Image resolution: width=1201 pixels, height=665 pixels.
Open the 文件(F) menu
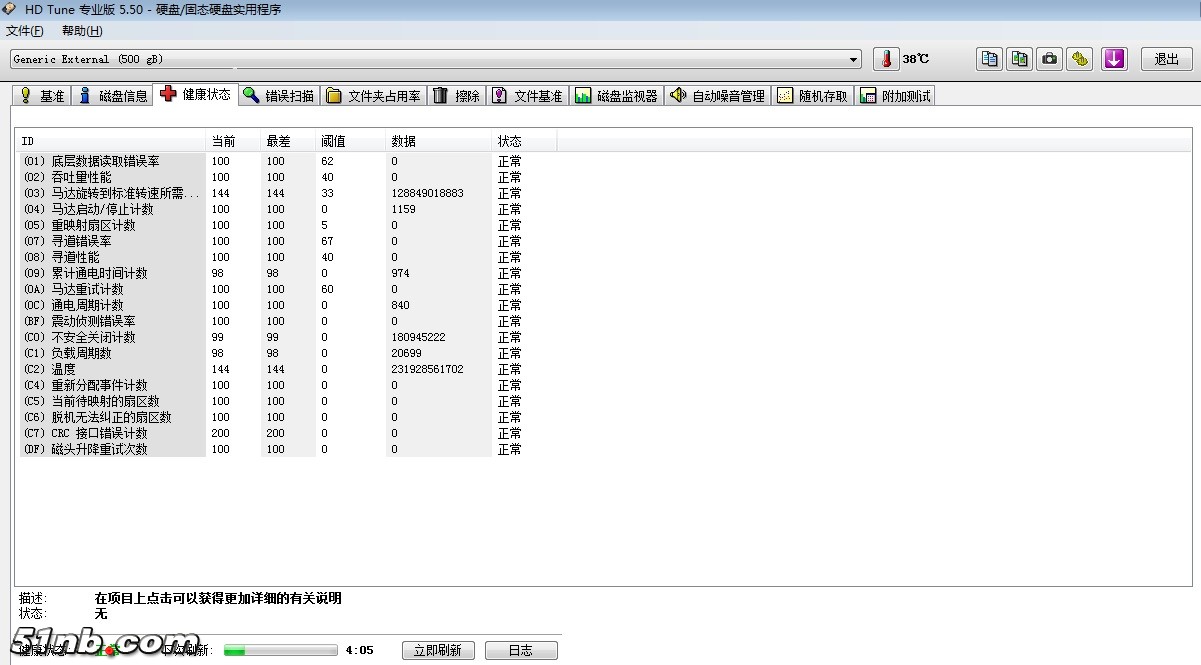[25, 31]
